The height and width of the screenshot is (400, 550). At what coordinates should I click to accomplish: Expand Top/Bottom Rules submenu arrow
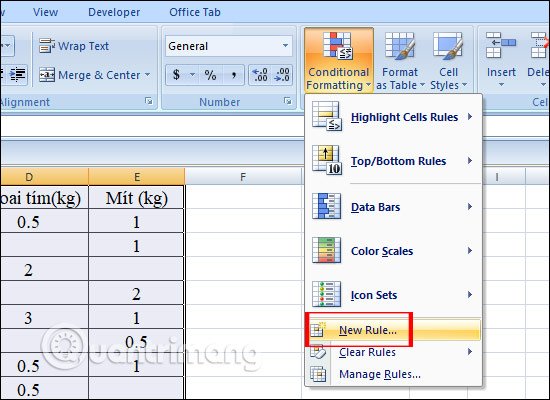470,161
